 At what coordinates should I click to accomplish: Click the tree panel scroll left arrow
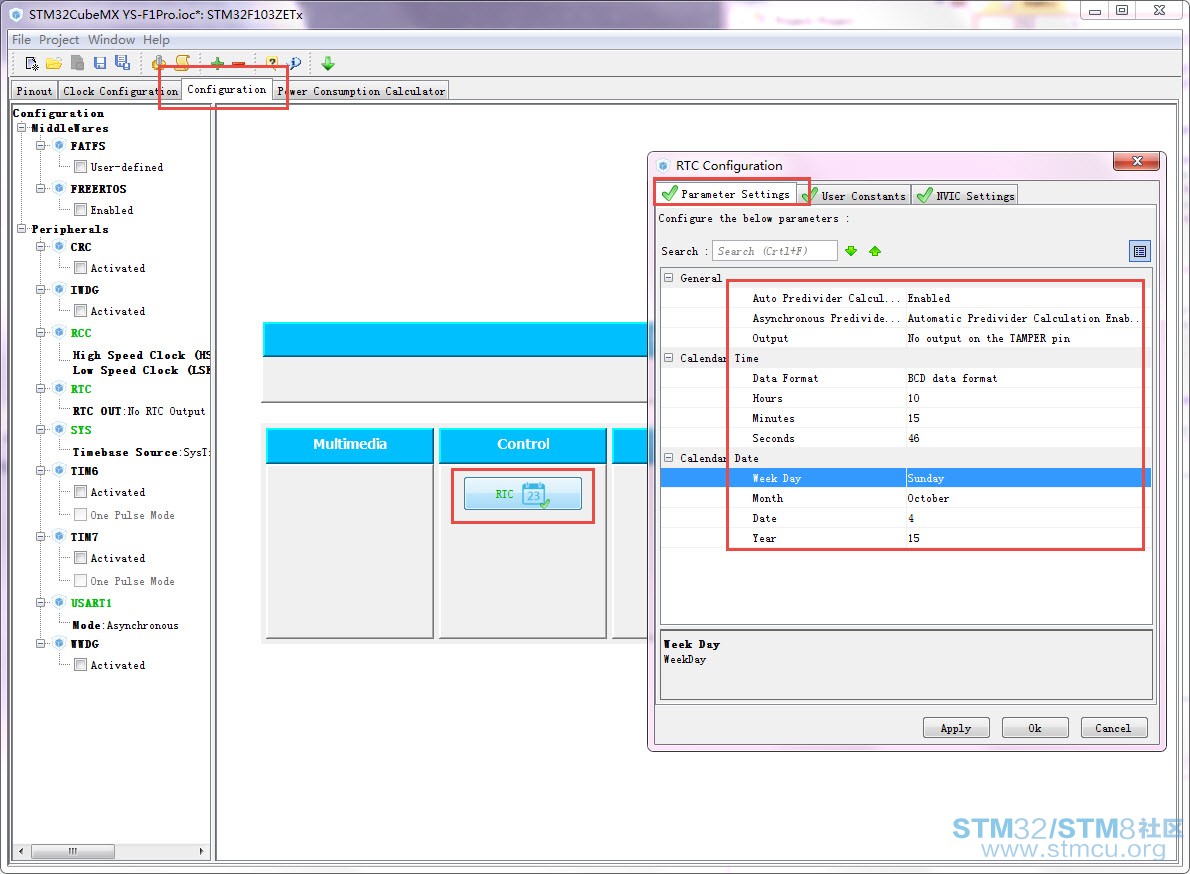(20, 851)
